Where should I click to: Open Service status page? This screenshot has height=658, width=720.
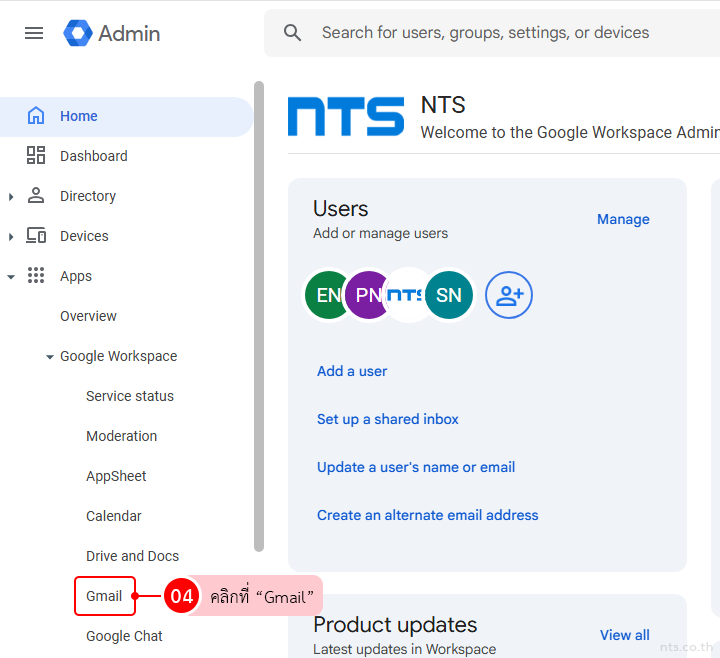tap(130, 396)
